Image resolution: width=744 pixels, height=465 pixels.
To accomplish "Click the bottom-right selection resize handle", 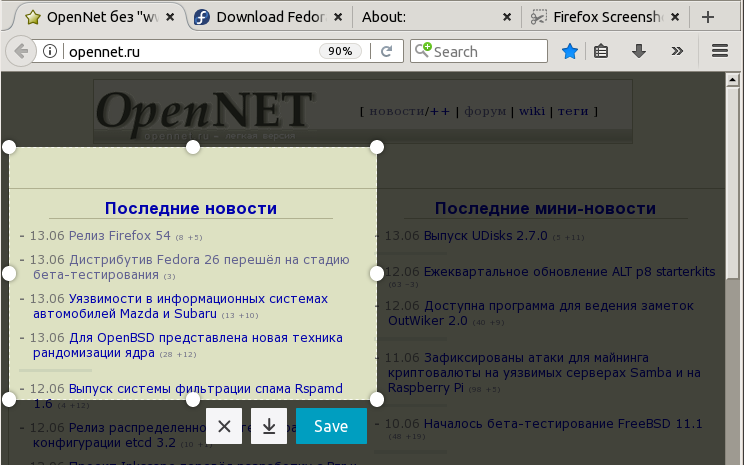I will click(x=377, y=400).
